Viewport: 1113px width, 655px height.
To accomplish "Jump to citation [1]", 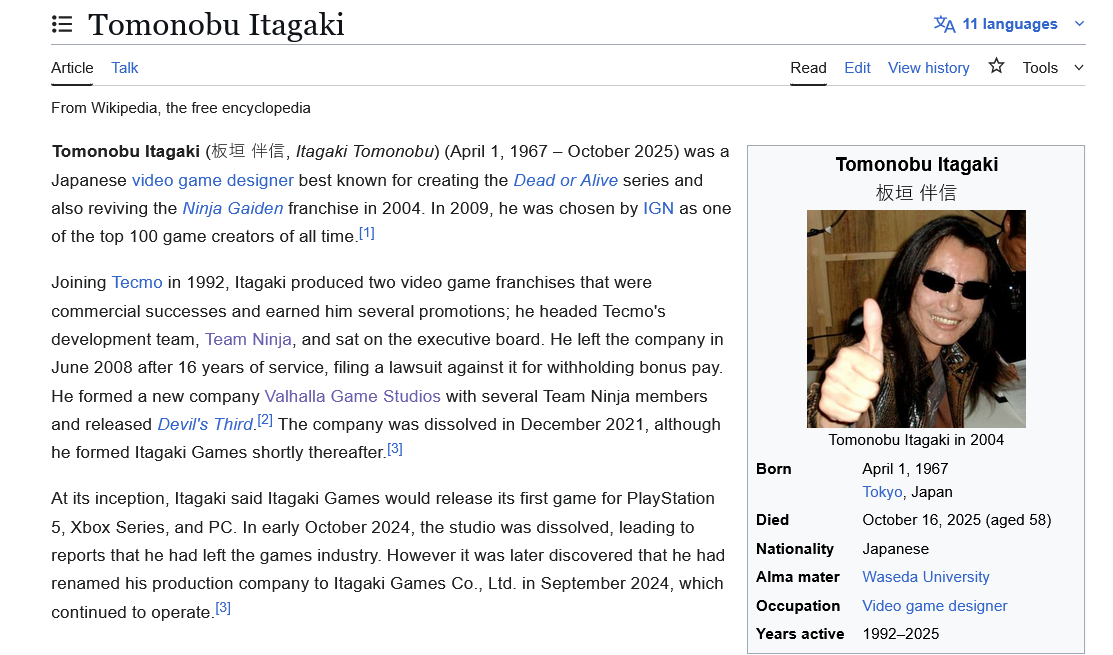I will 366,233.
